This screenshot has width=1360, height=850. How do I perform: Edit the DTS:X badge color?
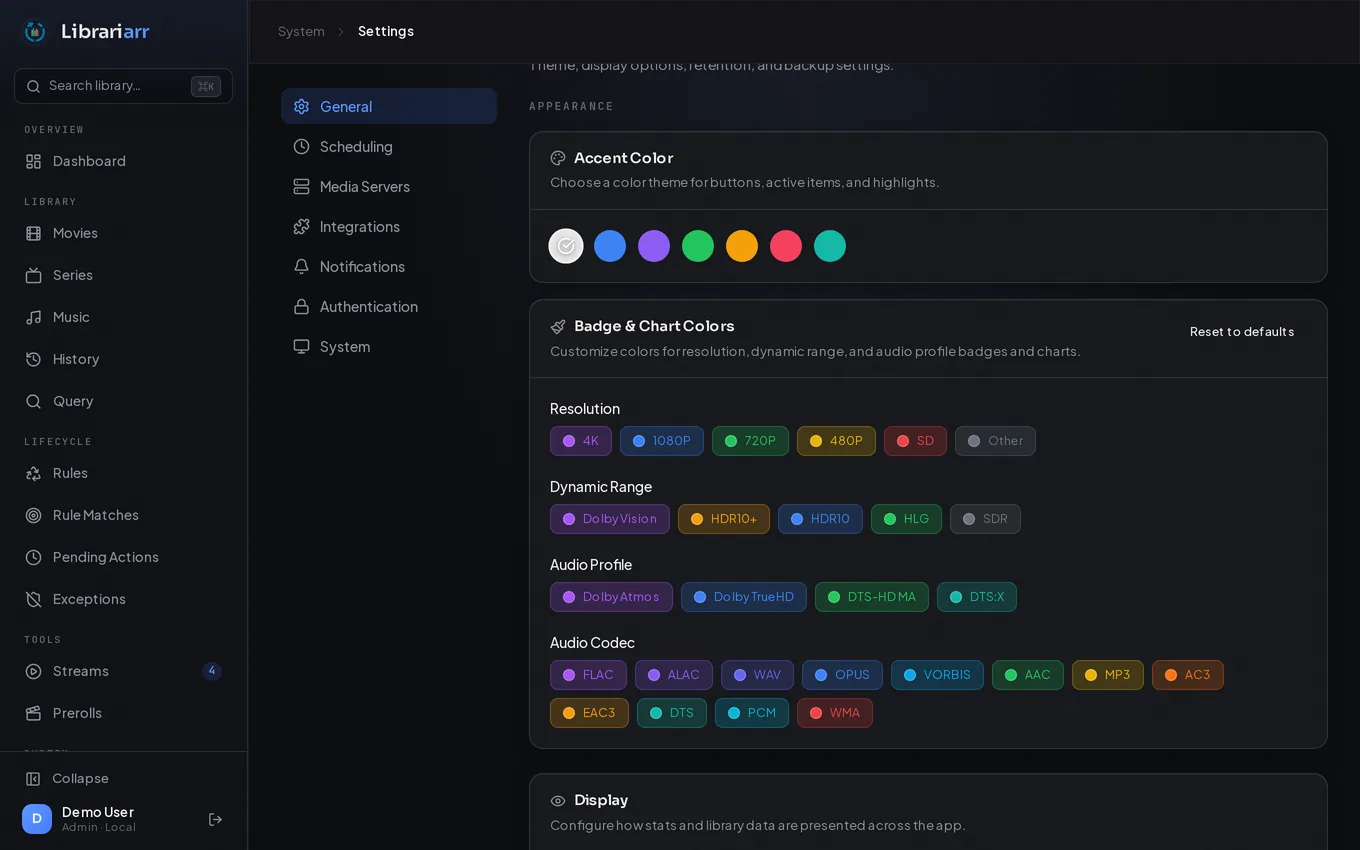[x=977, y=597]
